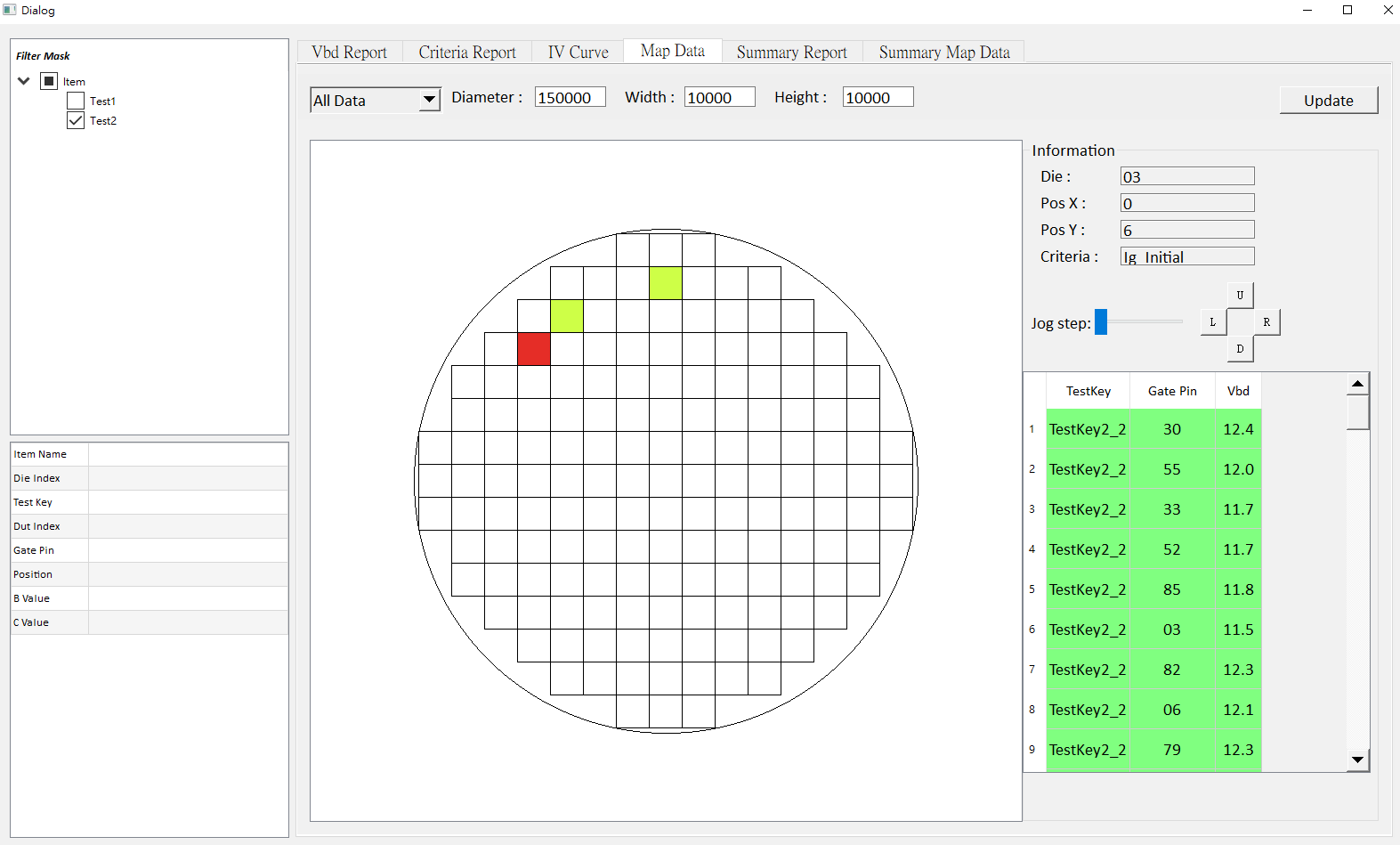Image resolution: width=1400 pixels, height=845 pixels.
Task: Click the Width input field
Action: point(720,97)
